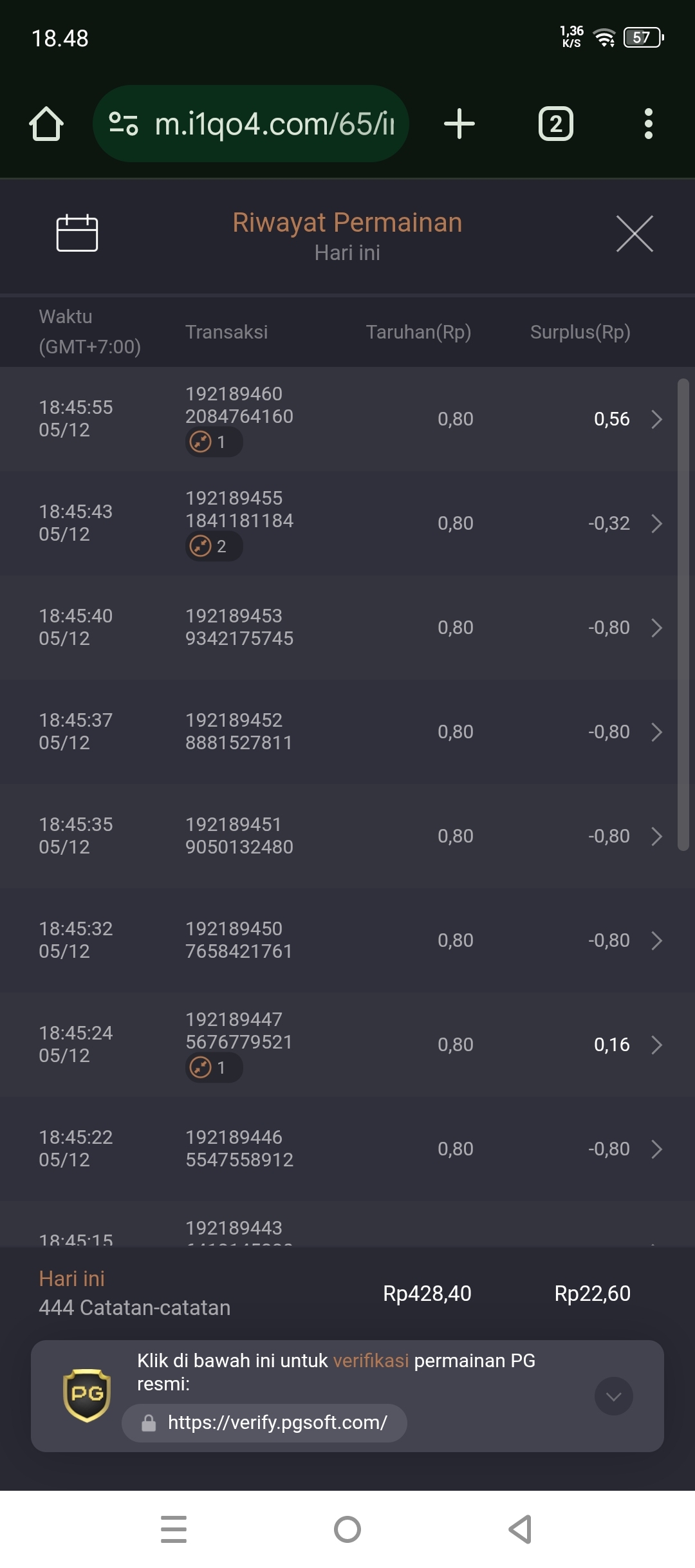This screenshot has height=1568, width=695.
Task: Tap the free spin badge on transaction 1841181184
Action: coord(214,546)
